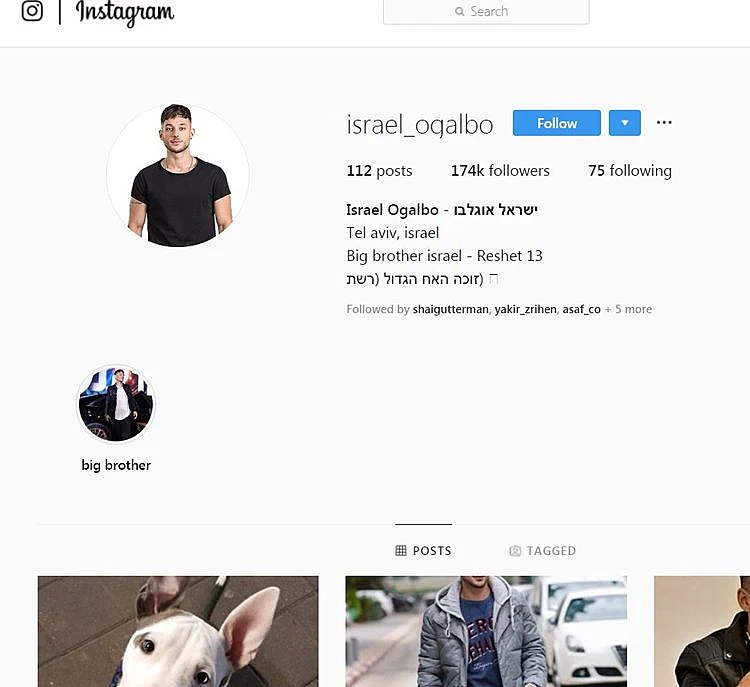This screenshot has width=750, height=687.
Task: Visit shaigutterman's profile link
Action: tap(451, 310)
